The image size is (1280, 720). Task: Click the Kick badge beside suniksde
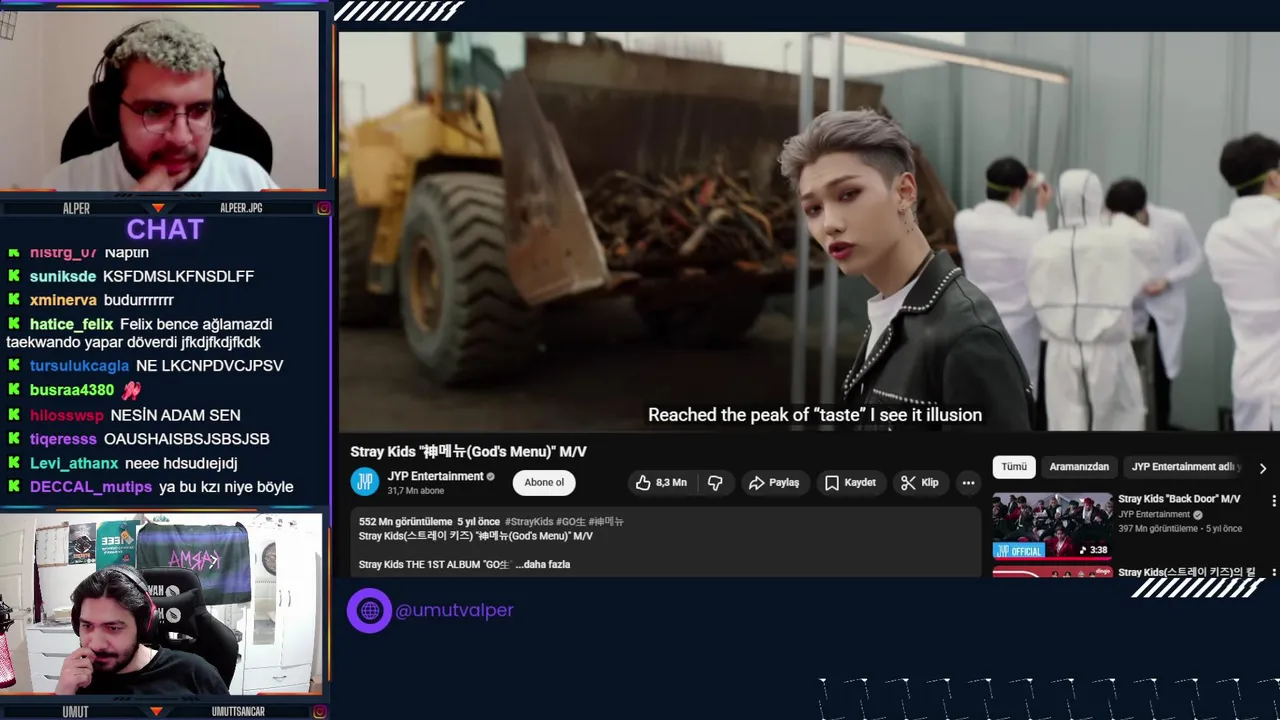click(14, 276)
